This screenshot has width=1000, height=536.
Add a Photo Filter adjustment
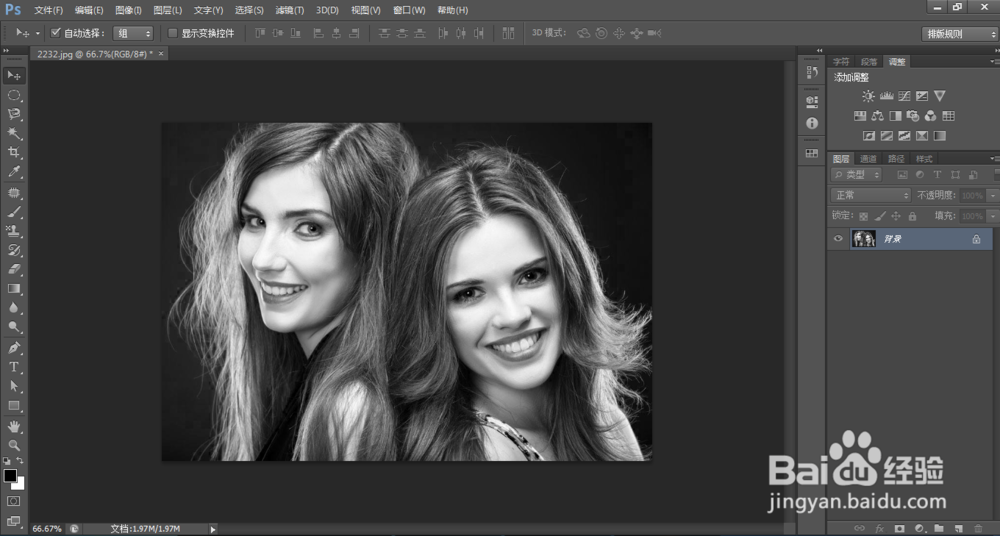click(913, 115)
